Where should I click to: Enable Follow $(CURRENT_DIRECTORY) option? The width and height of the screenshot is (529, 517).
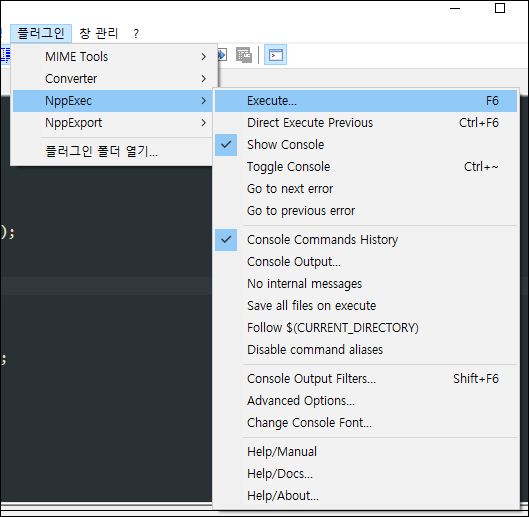point(366,328)
